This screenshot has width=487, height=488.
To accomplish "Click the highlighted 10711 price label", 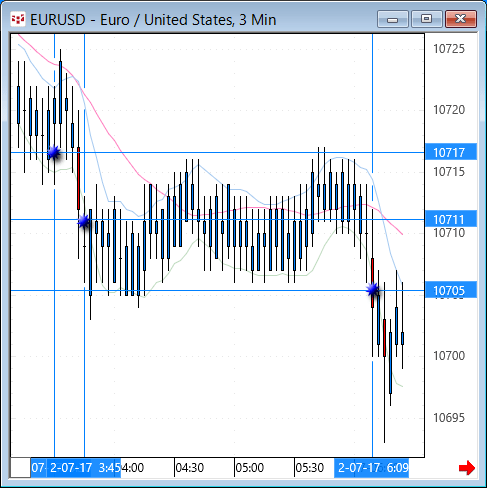I will point(451,219).
